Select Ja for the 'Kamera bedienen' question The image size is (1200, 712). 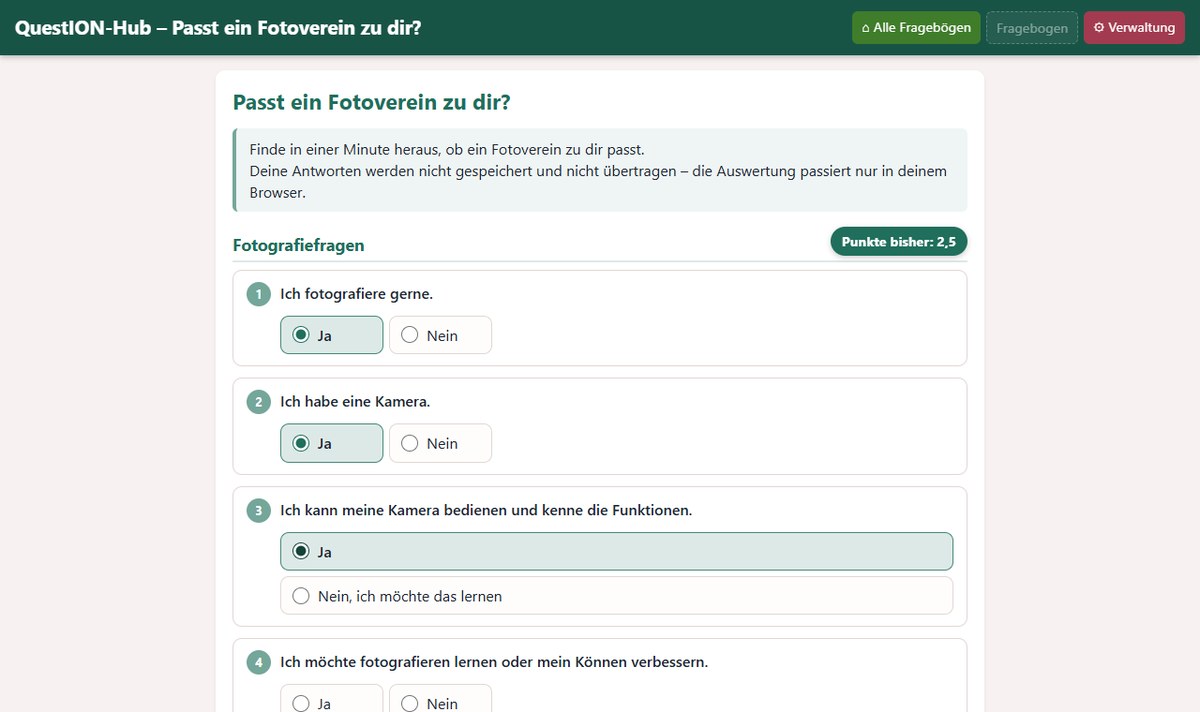(x=616, y=551)
